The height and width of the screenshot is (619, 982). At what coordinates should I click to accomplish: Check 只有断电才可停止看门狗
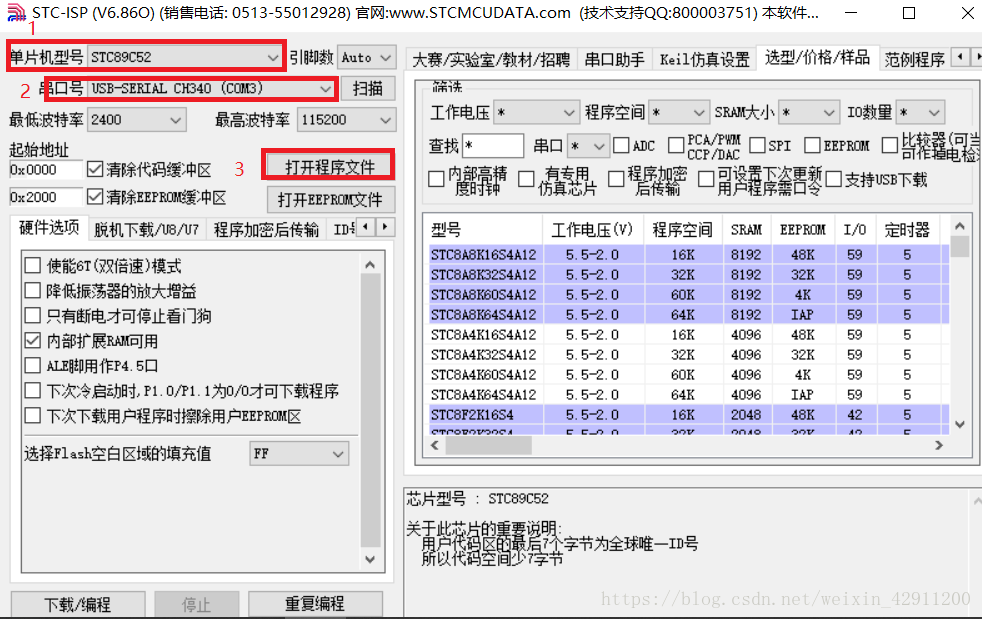(33, 316)
